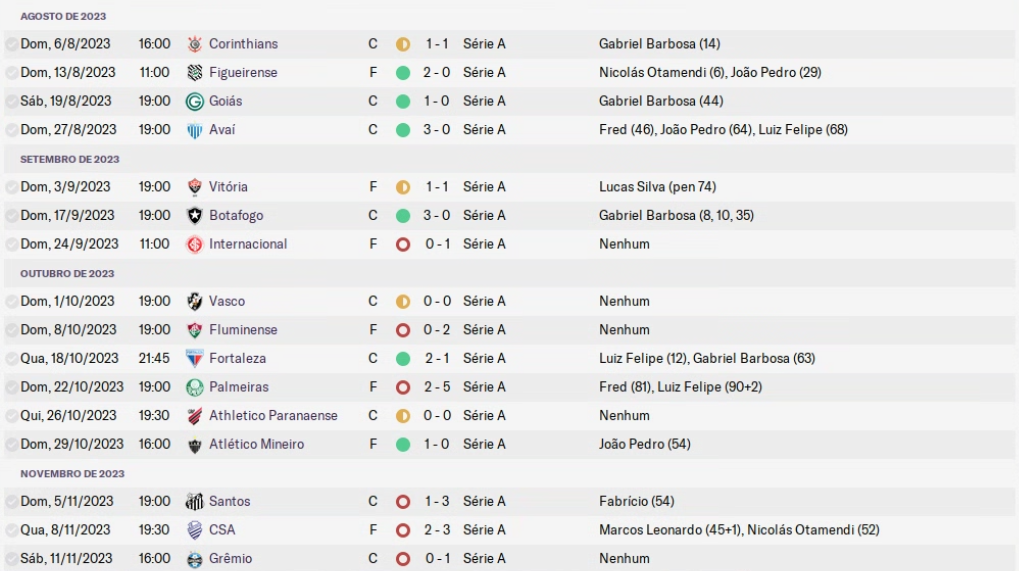Image resolution: width=1019 pixels, height=571 pixels.
Task: Click the Fortaleza club crest icon
Action: [194, 359]
